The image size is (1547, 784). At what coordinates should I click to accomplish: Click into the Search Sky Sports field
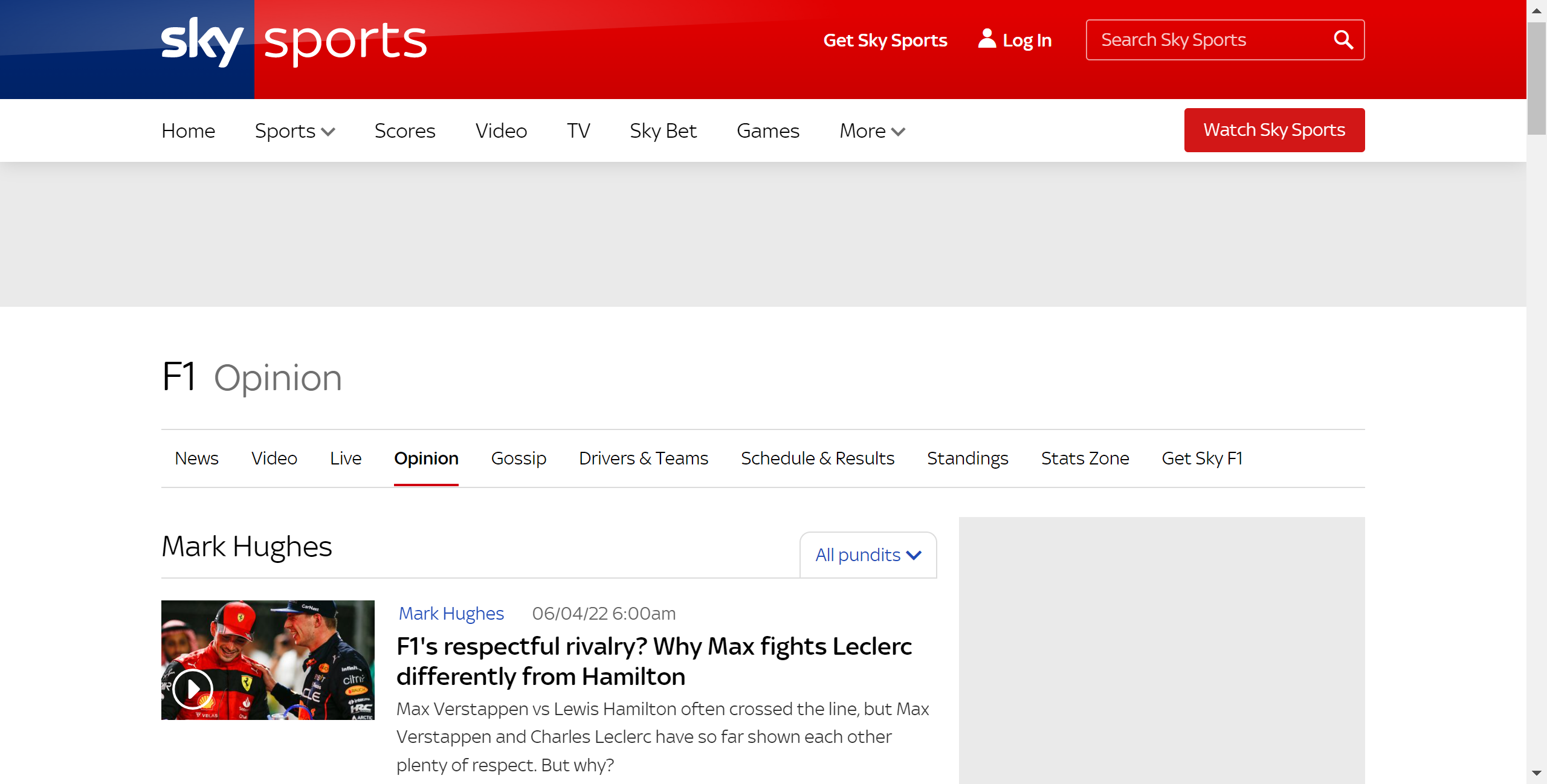point(1203,40)
